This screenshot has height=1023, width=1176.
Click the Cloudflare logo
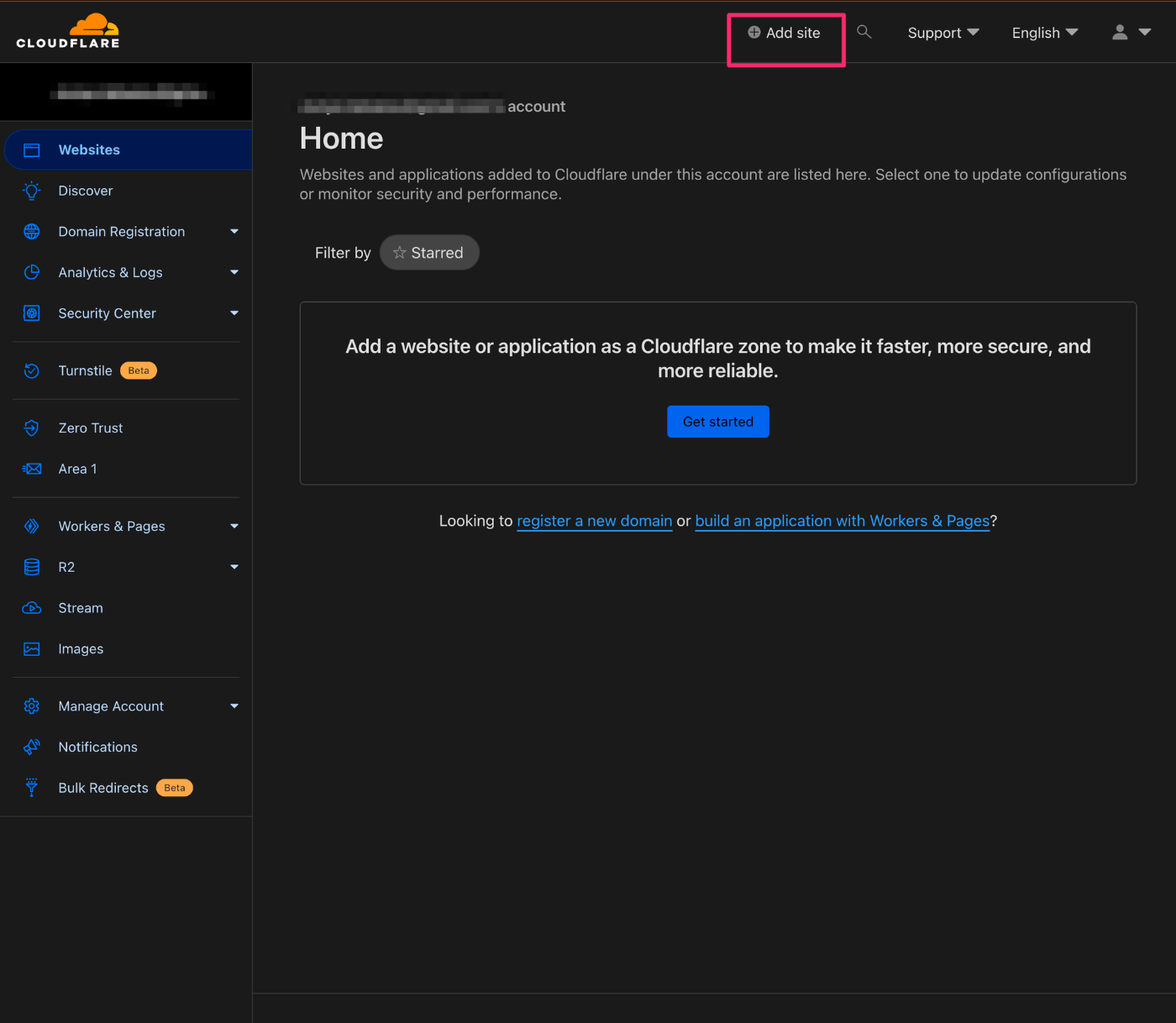pos(68,31)
